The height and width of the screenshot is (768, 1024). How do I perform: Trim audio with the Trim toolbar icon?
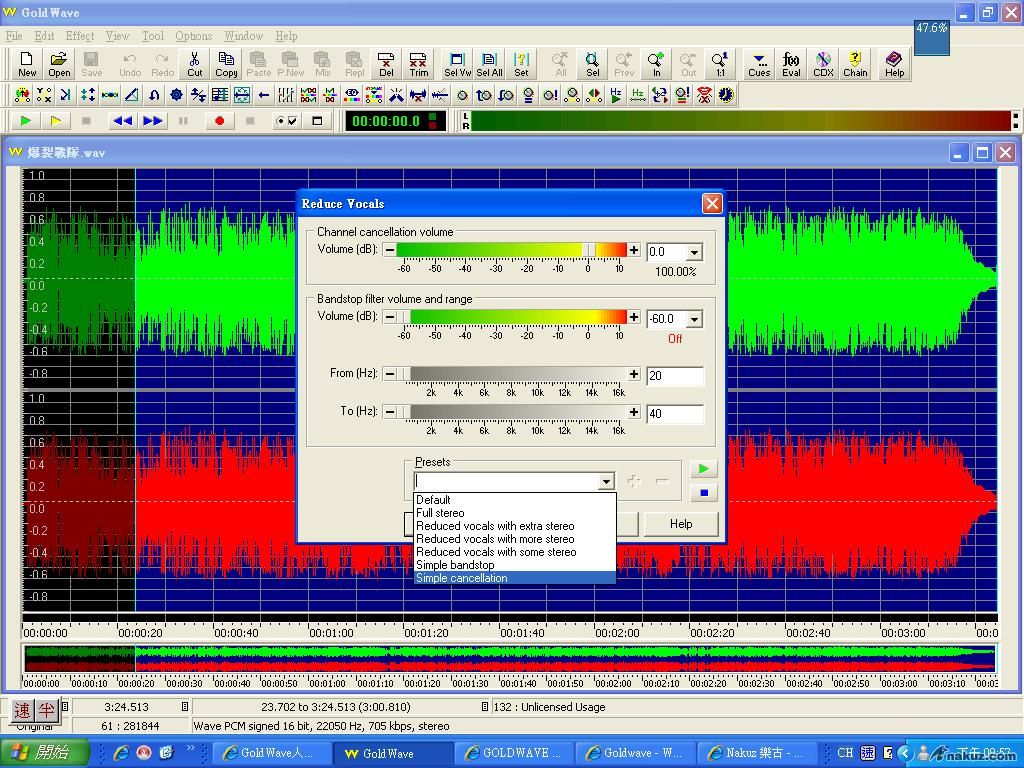(419, 64)
